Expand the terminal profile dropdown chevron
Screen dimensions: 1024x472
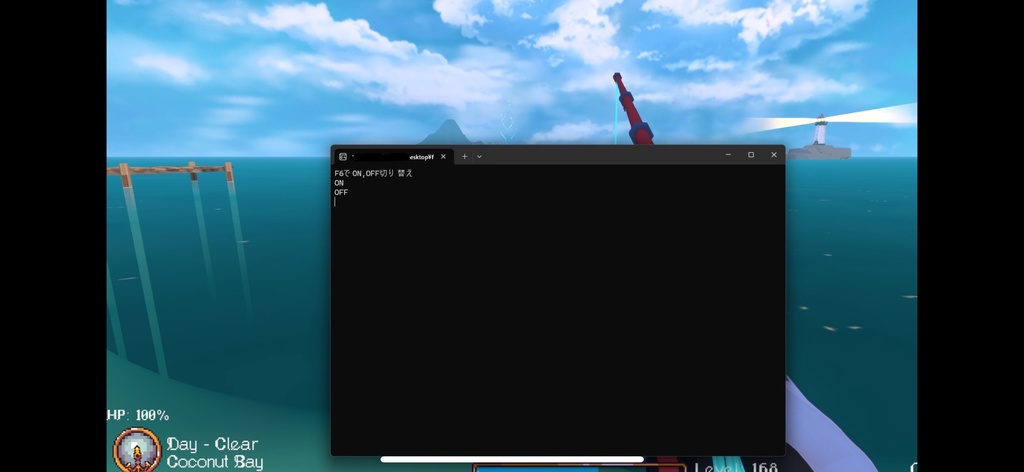coord(479,157)
